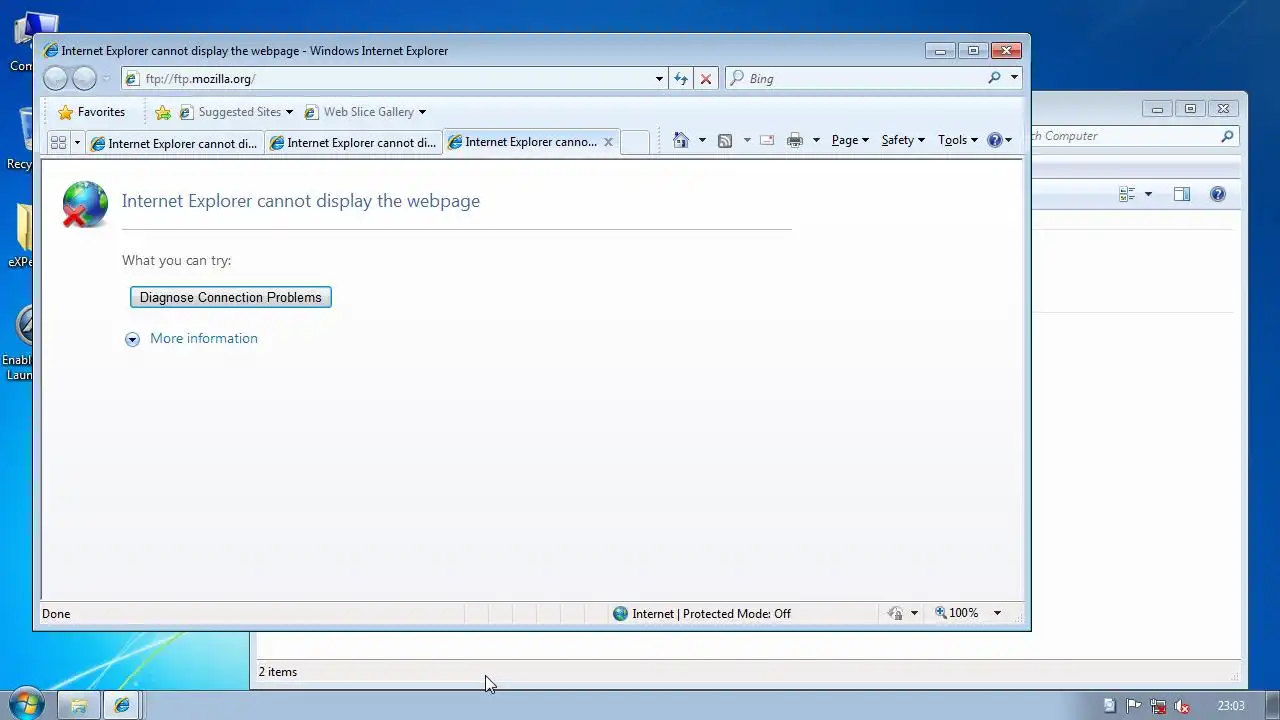Open the Favorites star button
The image size is (1280, 720).
tap(91, 112)
